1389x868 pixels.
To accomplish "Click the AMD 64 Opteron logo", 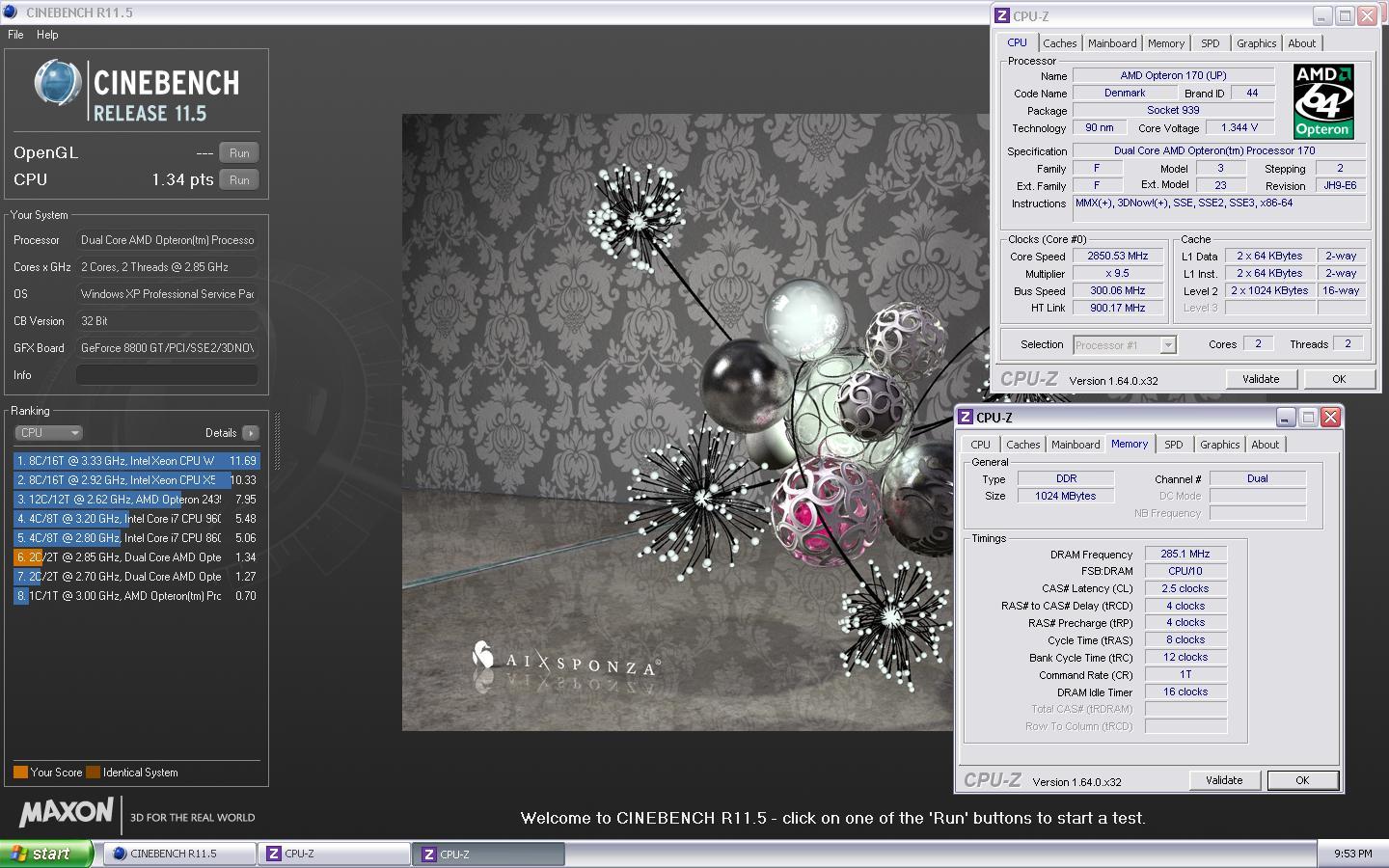I will tap(1323, 101).
